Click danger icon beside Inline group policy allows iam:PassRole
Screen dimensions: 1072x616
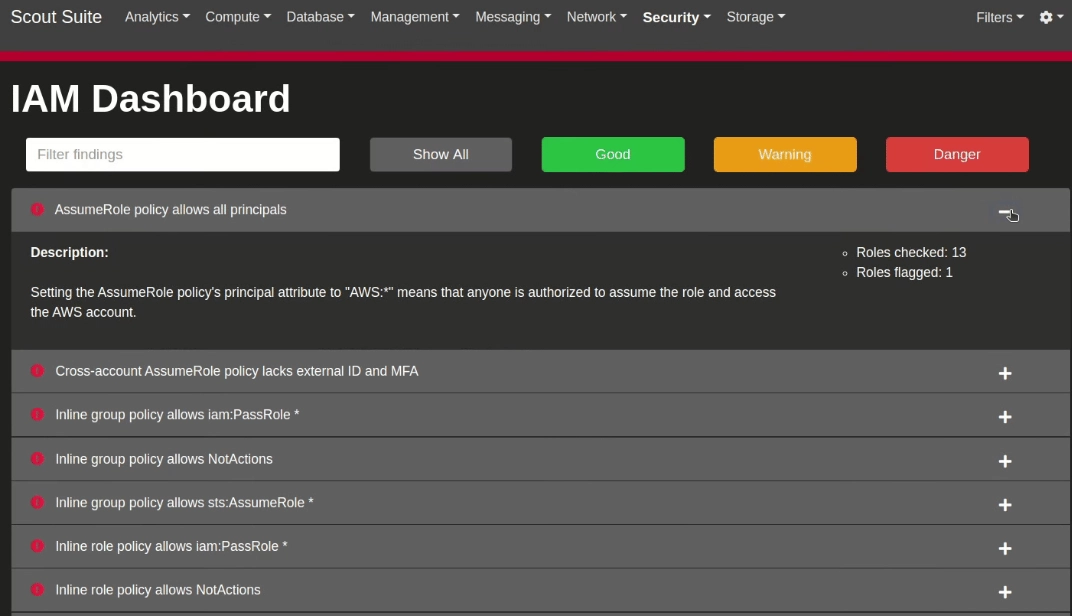tap(37, 414)
